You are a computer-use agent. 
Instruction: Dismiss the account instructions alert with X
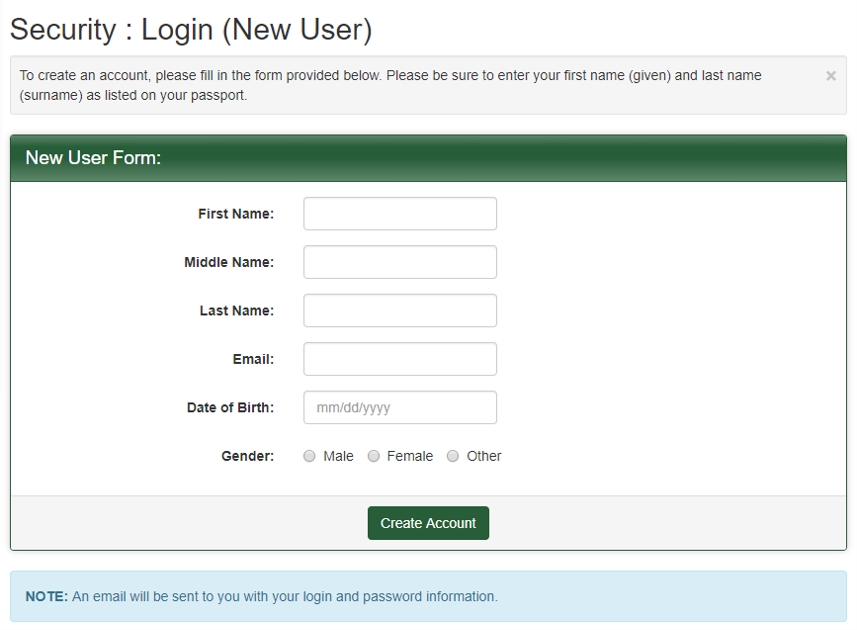click(830, 76)
